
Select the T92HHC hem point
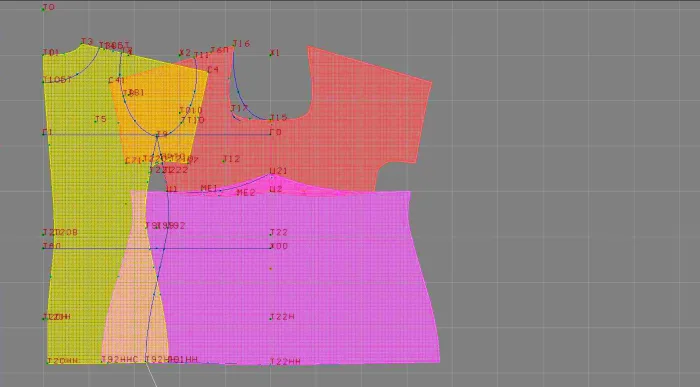point(103,361)
